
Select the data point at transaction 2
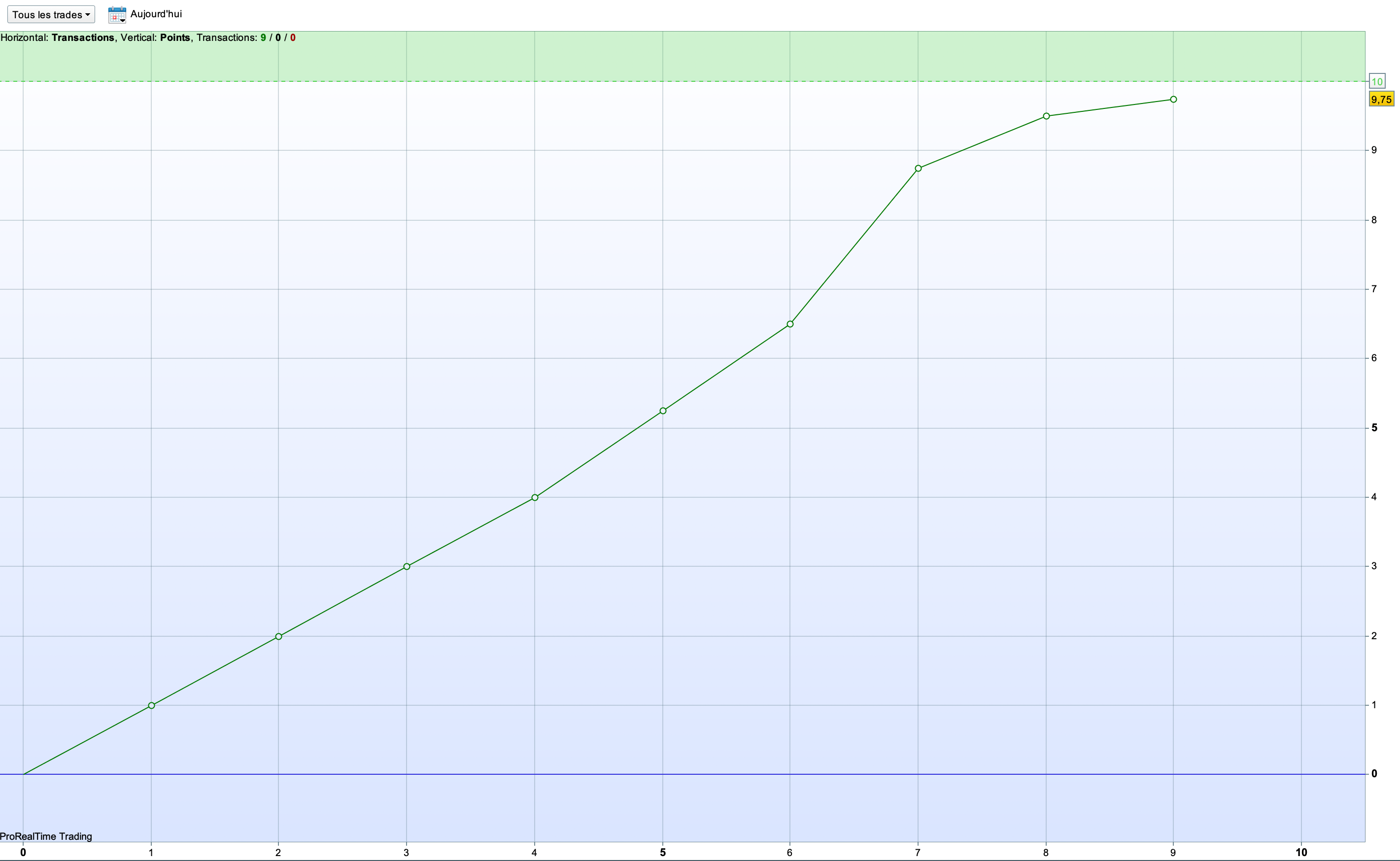click(x=278, y=637)
